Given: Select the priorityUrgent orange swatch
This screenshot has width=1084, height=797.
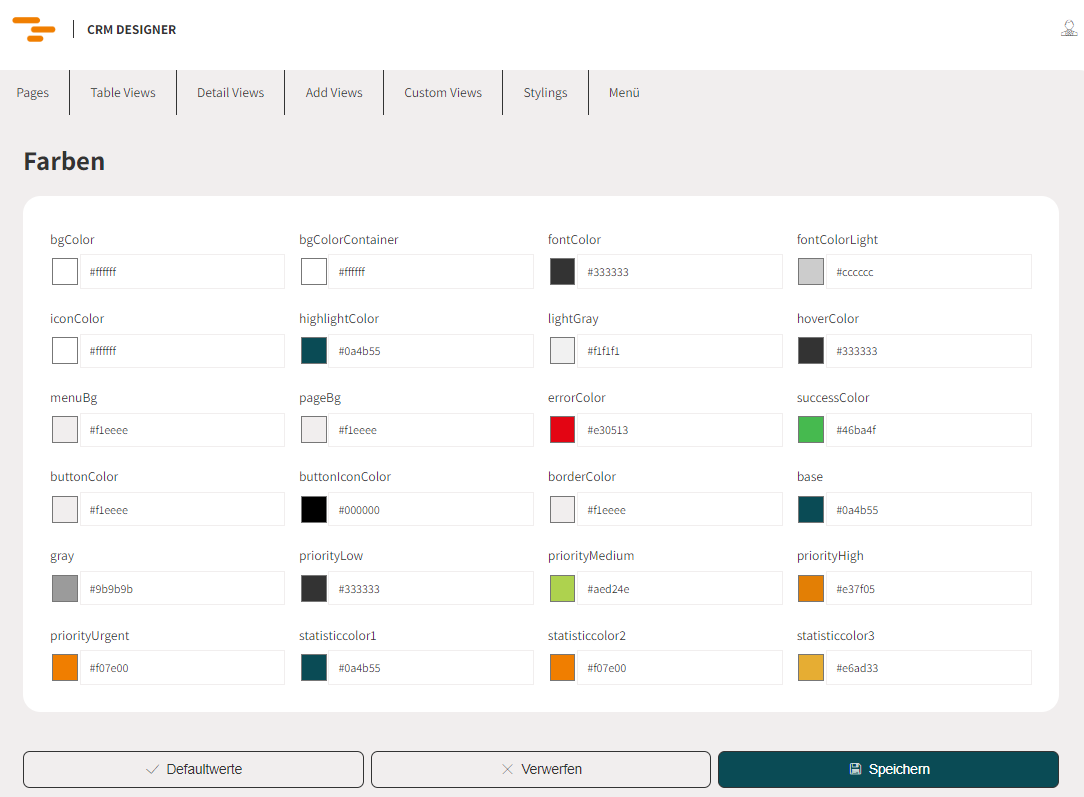Looking at the screenshot, I should point(65,668).
